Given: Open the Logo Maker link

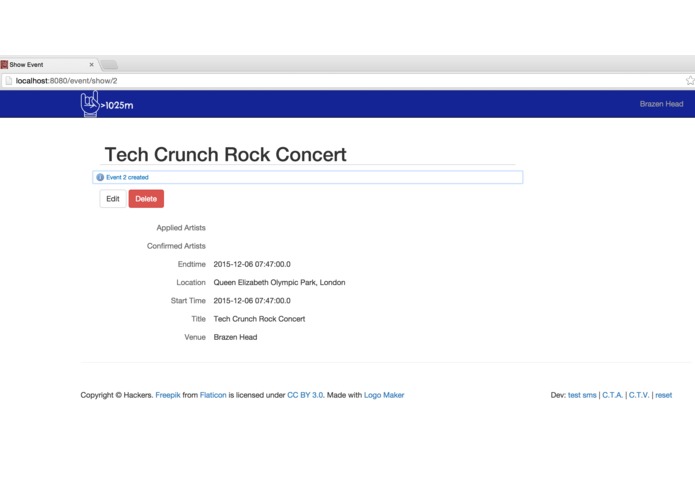Looking at the screenshot, I should 384,395.
